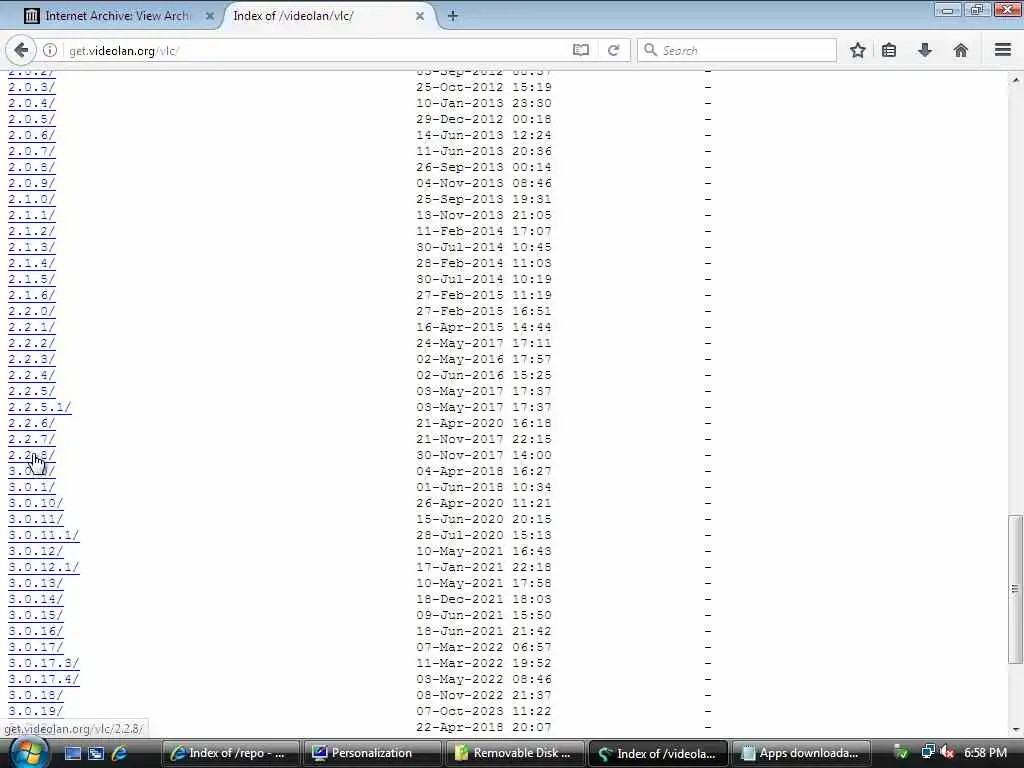Switch to Personalization taskbar window

373,754
